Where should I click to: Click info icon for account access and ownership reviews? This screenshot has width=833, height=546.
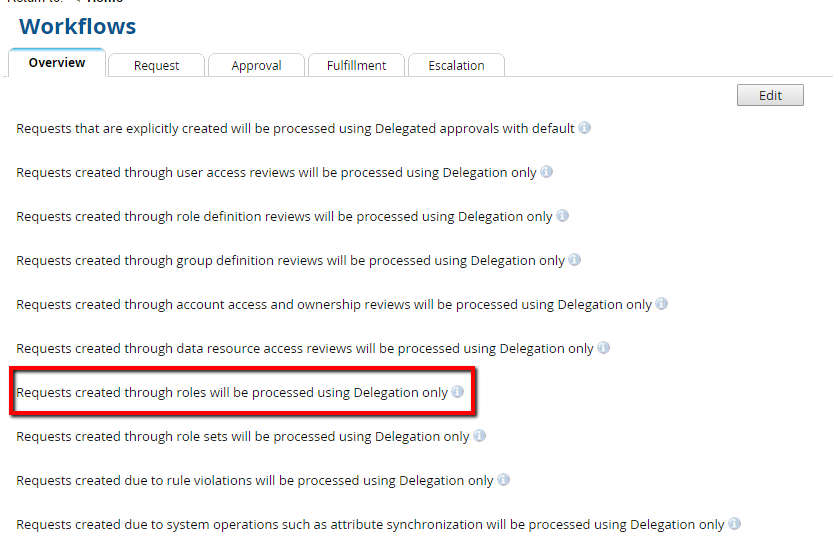(662, 304)
